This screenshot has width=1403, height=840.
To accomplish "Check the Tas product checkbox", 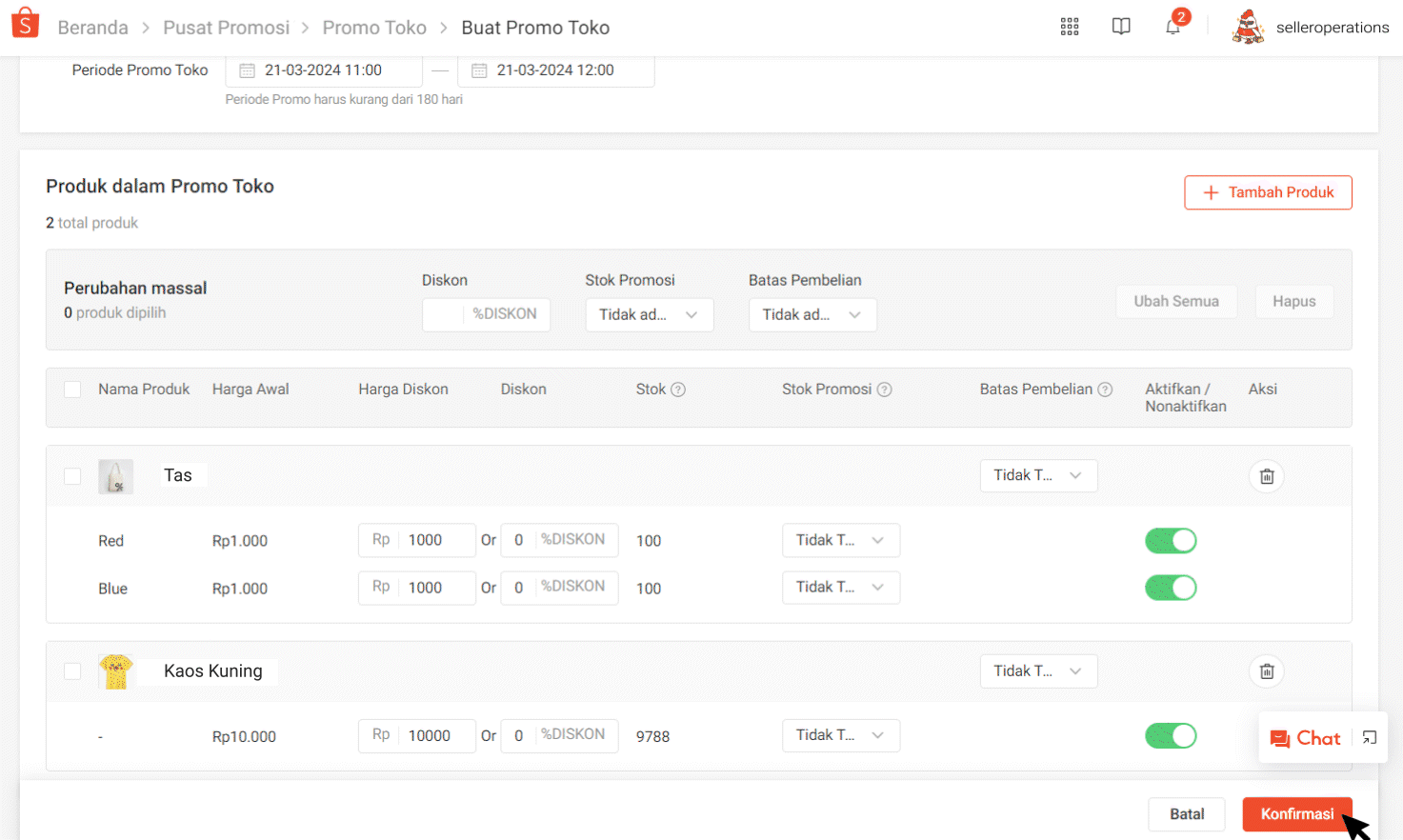I will pyautogui.click(x=72, y=476).
